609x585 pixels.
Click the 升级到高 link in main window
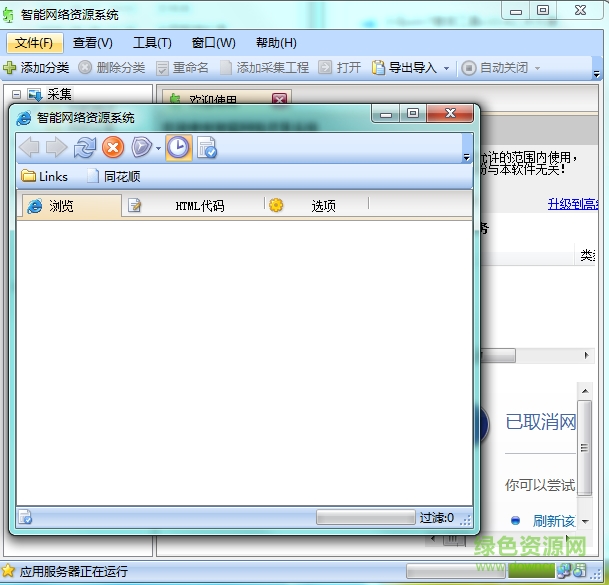click(x=573, y=204)
